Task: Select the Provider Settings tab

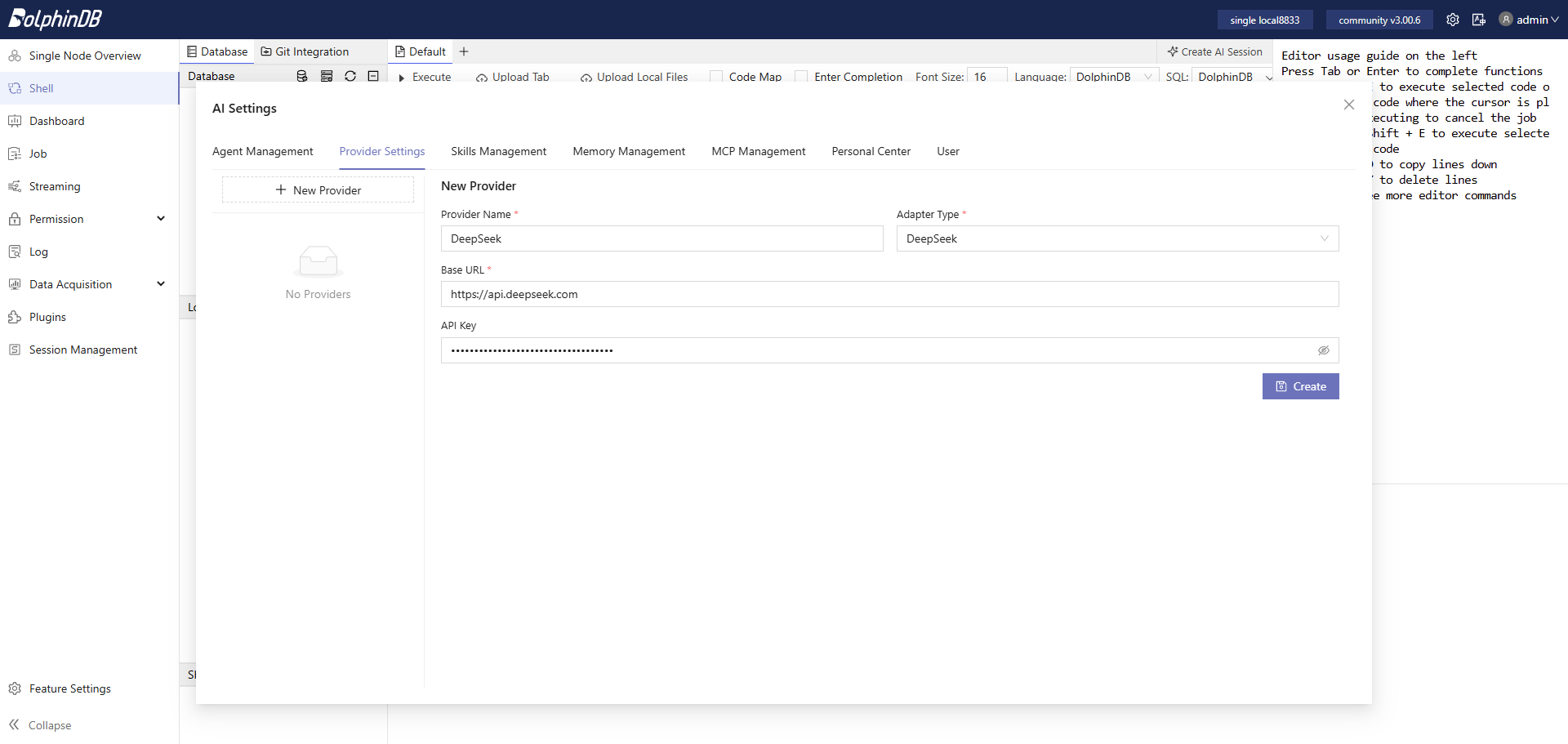Action: pos(382,151)
